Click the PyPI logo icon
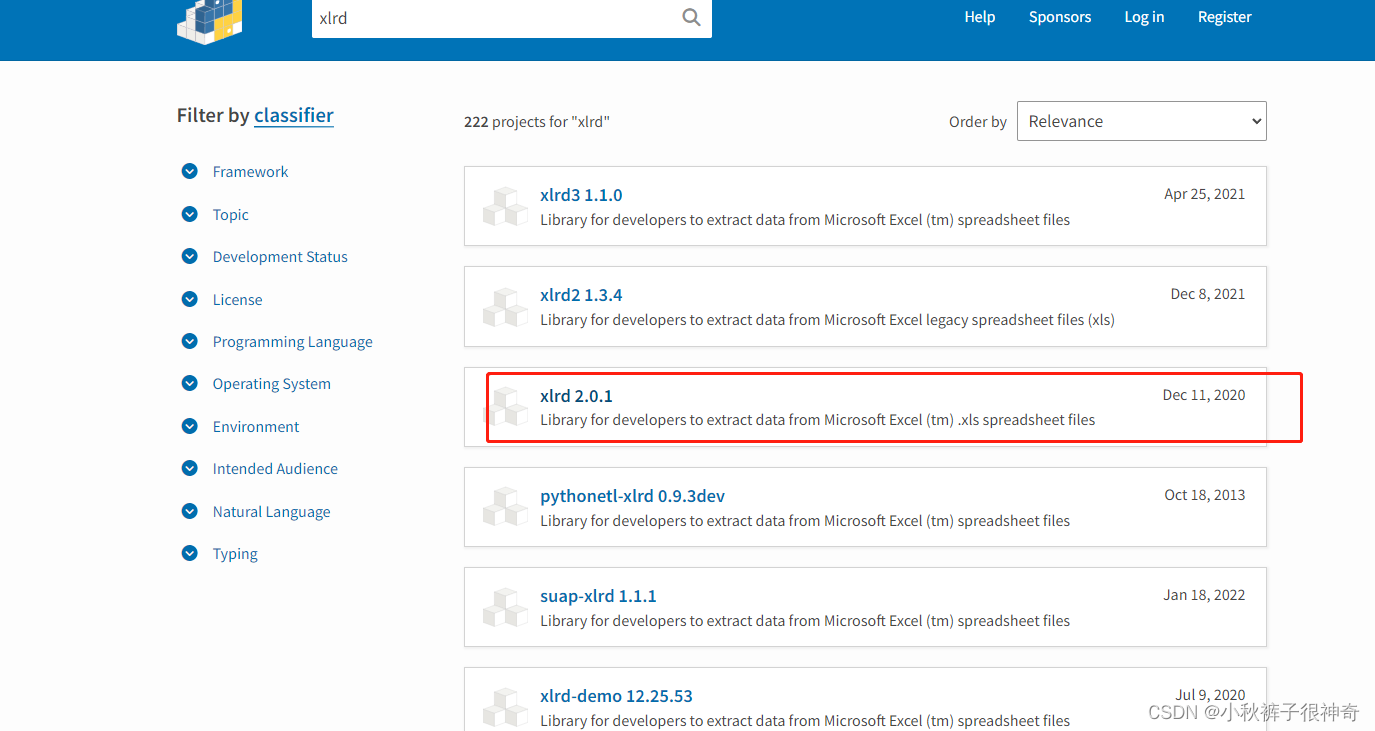Screen dimensions: 1375x731 coord(210,20)
